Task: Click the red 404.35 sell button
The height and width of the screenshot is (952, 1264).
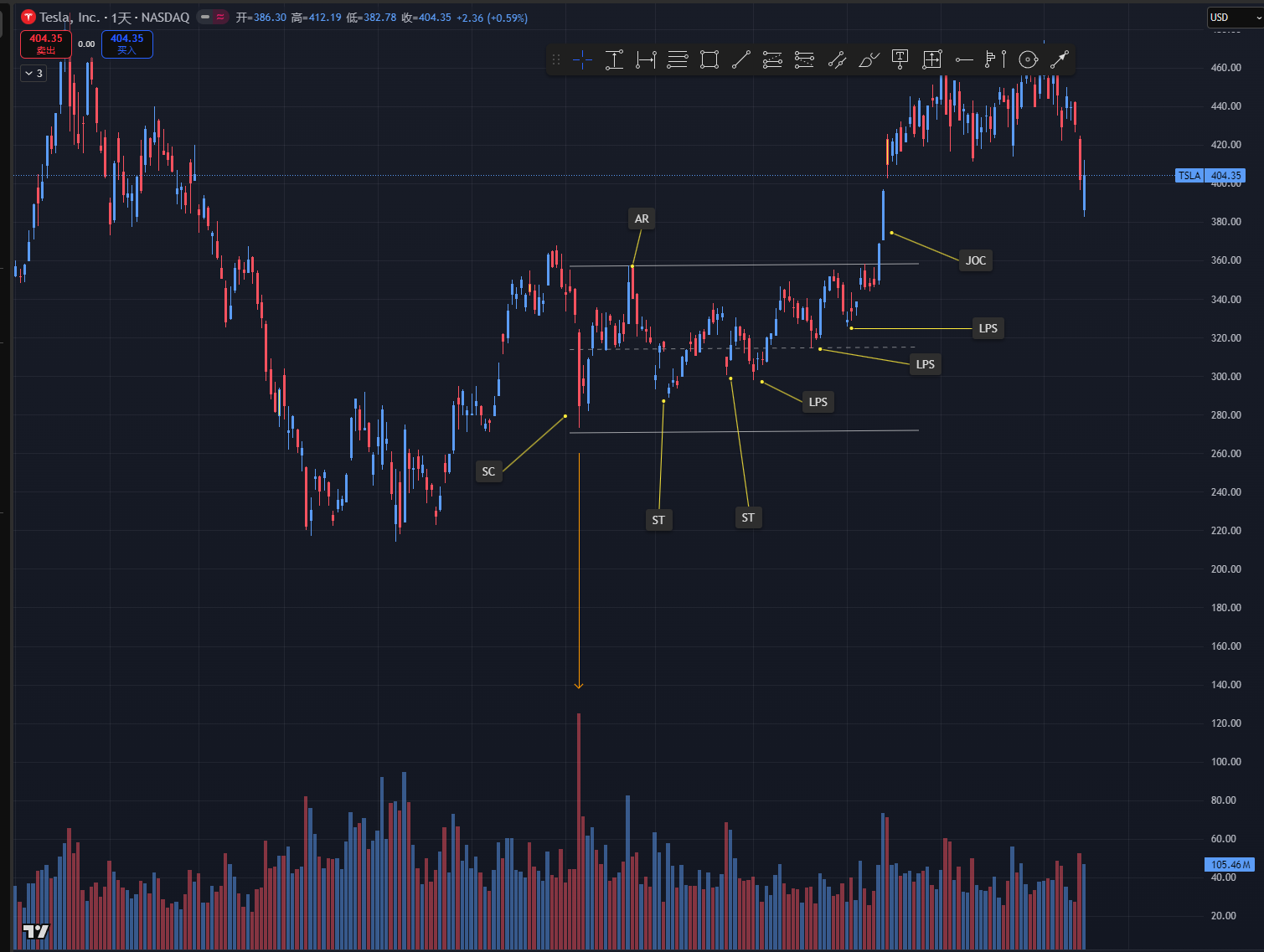Action: 46,44
